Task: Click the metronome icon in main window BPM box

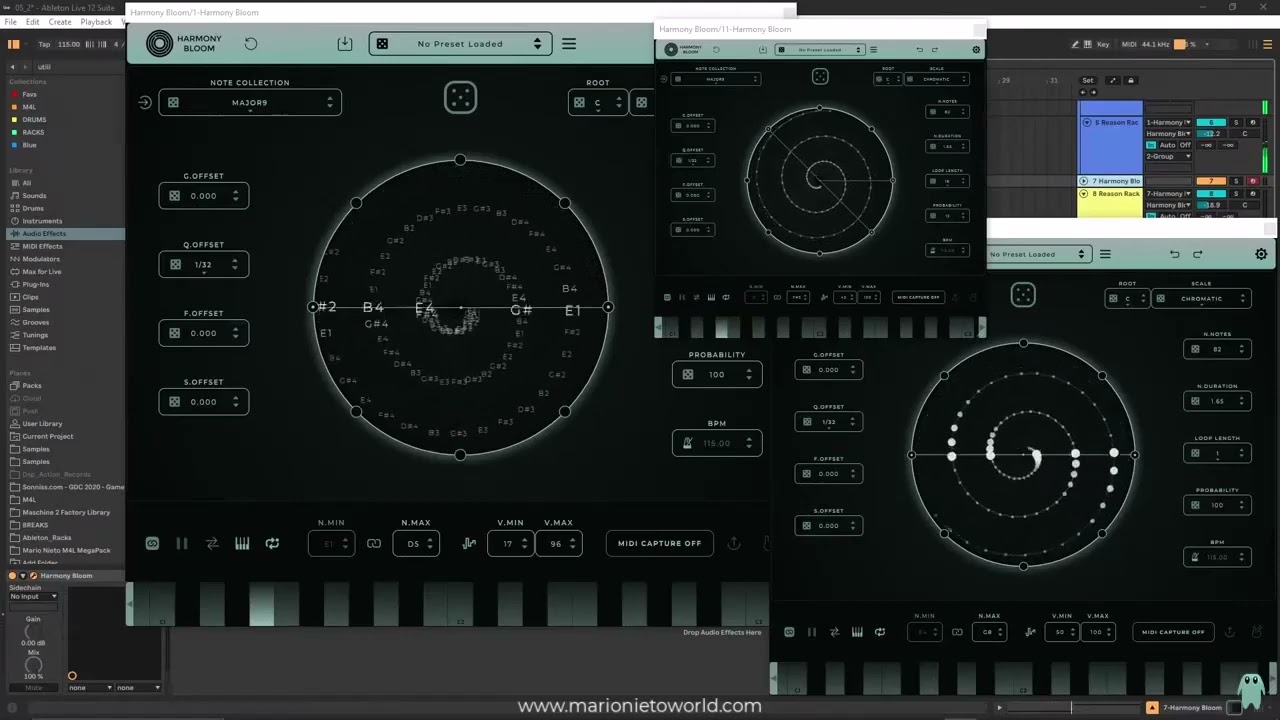Action: 688,443
